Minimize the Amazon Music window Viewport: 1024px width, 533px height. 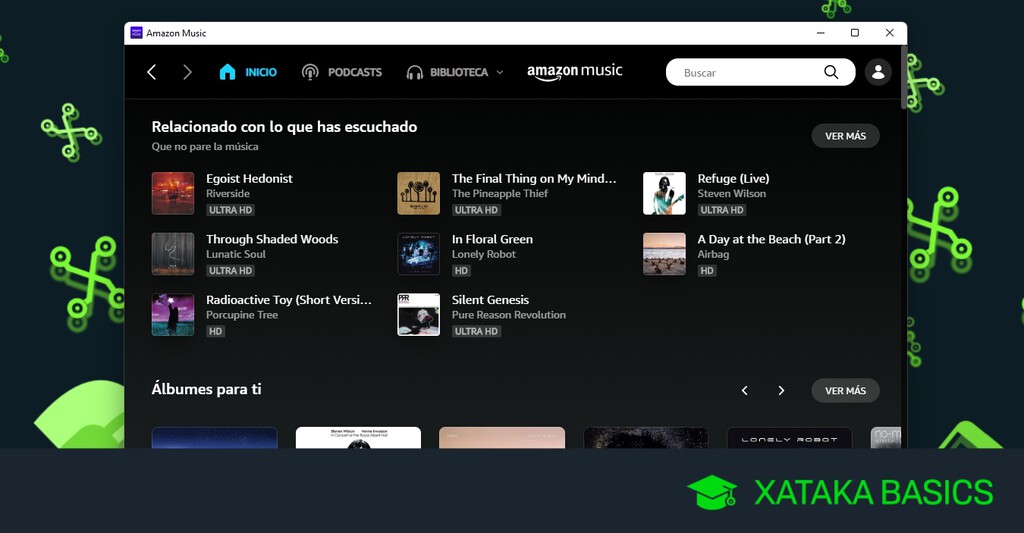point(821,33)
